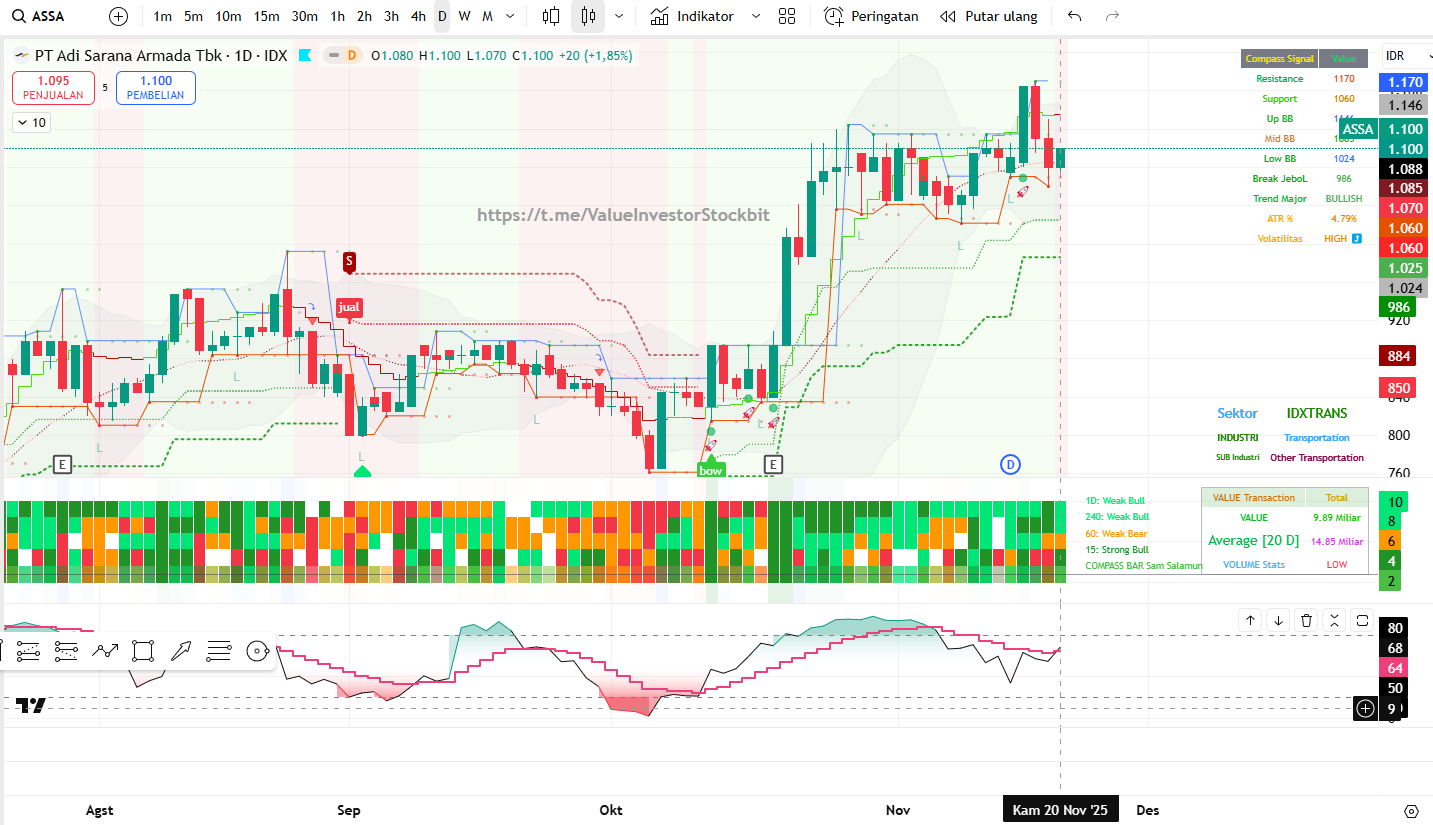Open indicator templates grid icon
Image resolution: width=1433 pixels, height=825 pixels.
787,16
